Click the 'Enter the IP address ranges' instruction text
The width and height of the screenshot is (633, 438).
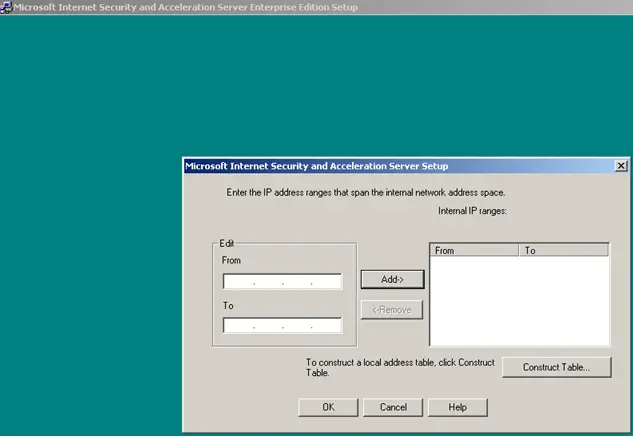[365, 193]
